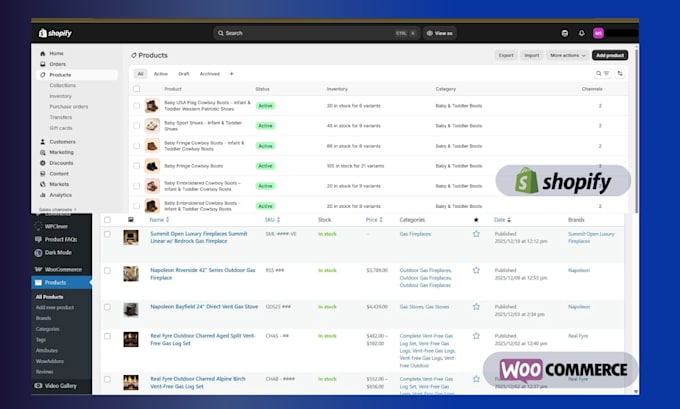Sort WooCommerce products by Date column
This screenshot has width=680, height=409.
tap(502, 220)
